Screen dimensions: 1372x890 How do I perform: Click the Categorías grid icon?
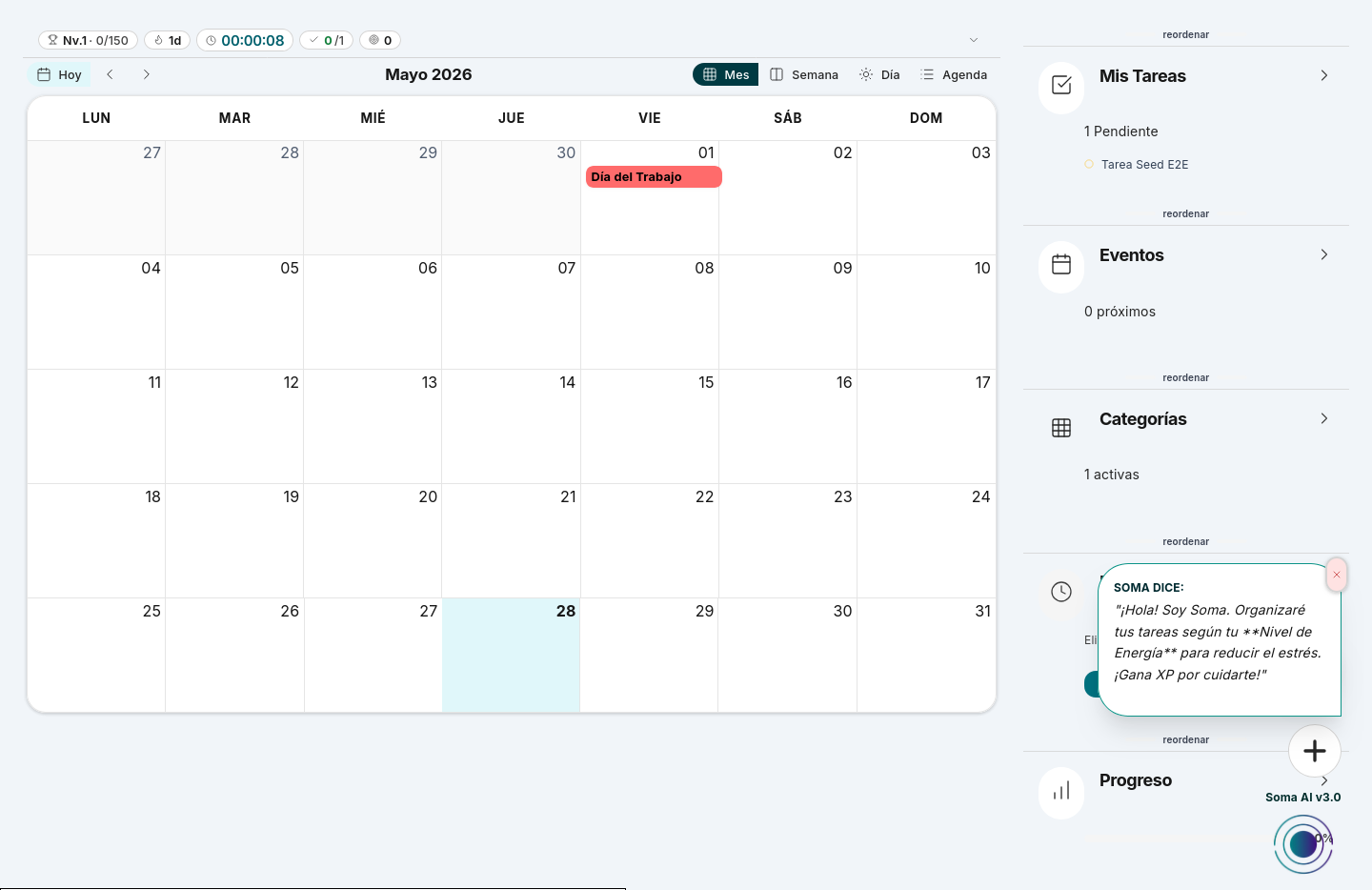[x=1061, y=428]
